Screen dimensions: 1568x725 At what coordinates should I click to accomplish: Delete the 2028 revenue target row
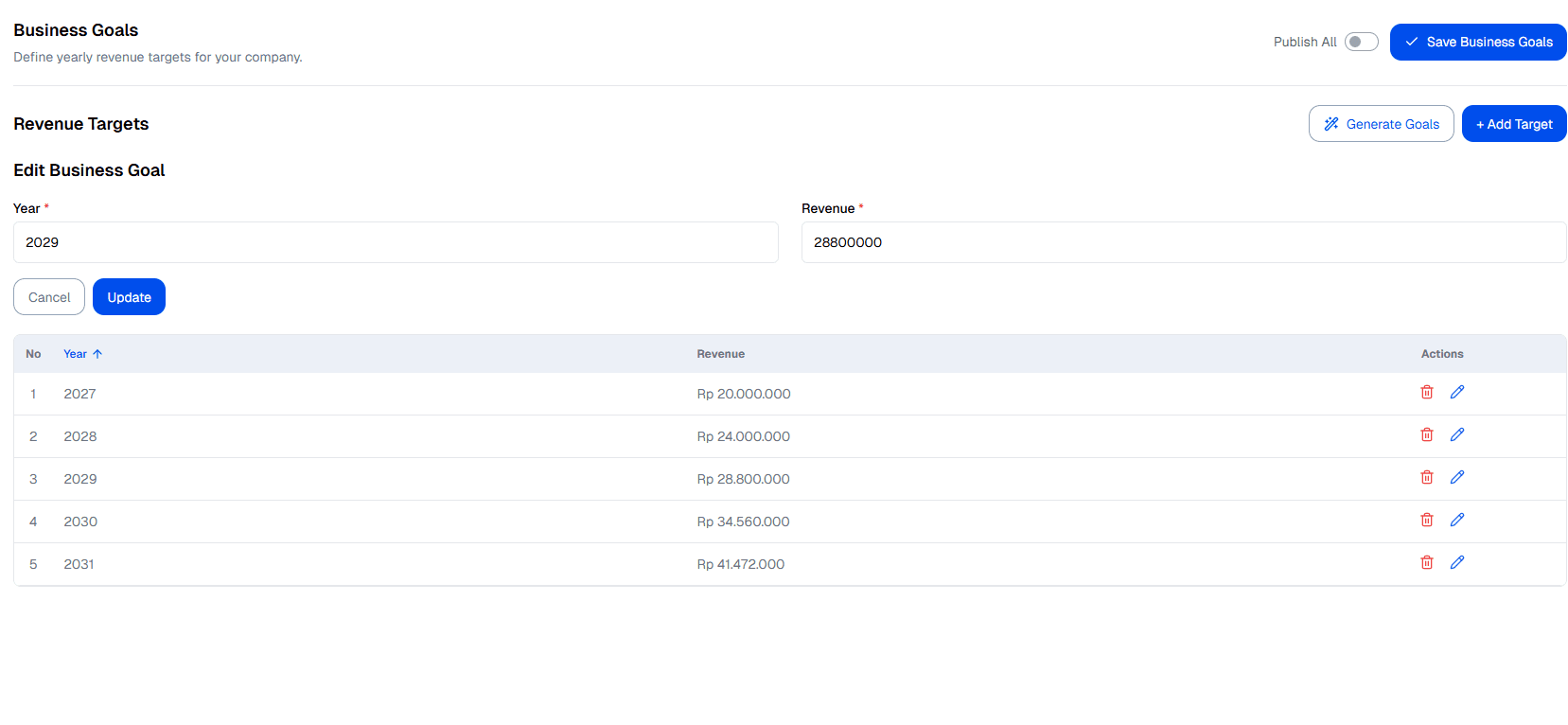click(x=1426, y=434)
